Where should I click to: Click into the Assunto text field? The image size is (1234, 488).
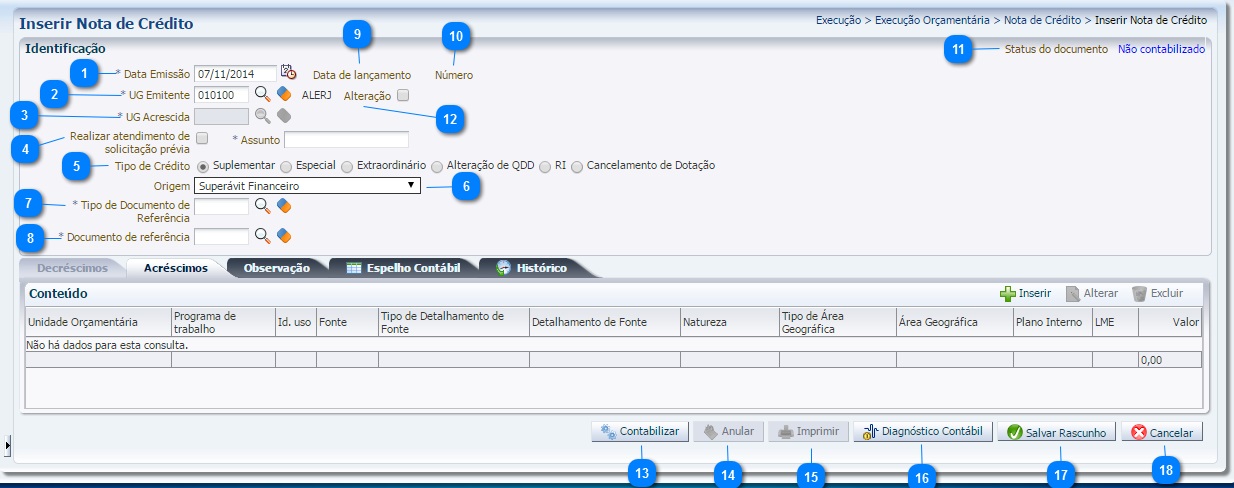[346, 140]
